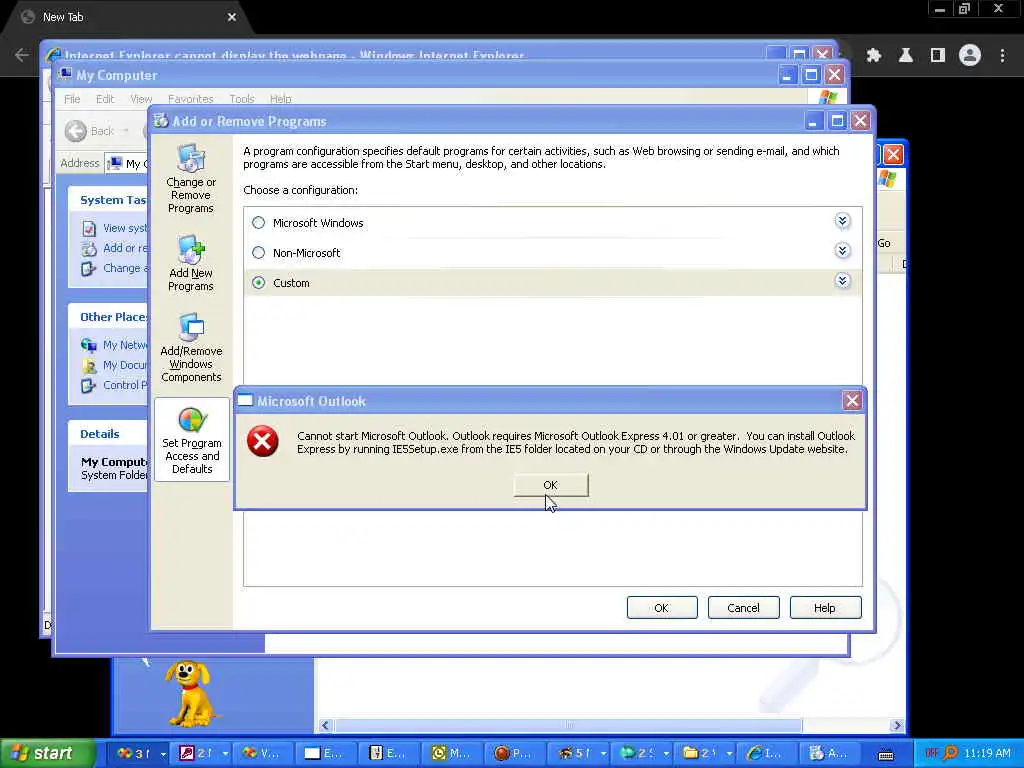Open Control Panel link in Other Places

click(114, 385)
